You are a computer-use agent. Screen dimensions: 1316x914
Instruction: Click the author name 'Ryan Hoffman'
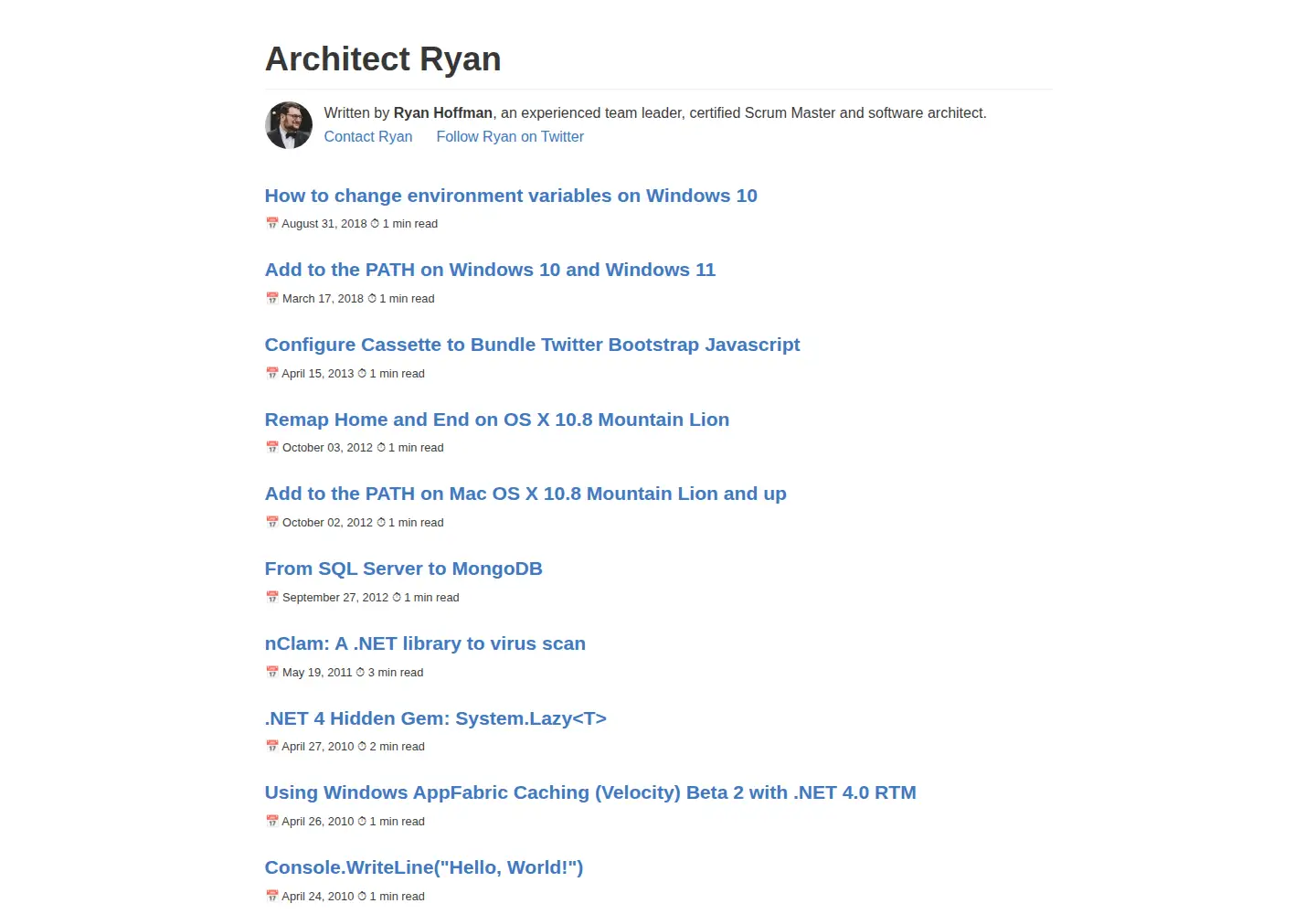pyautogui.click(x=443, y=112)
